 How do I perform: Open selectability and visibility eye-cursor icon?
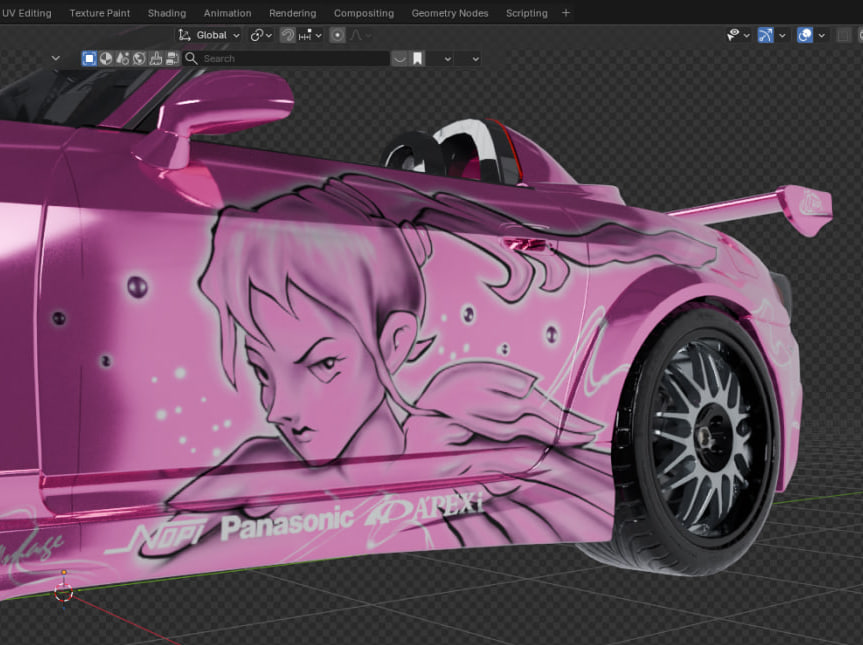[733, 35]
